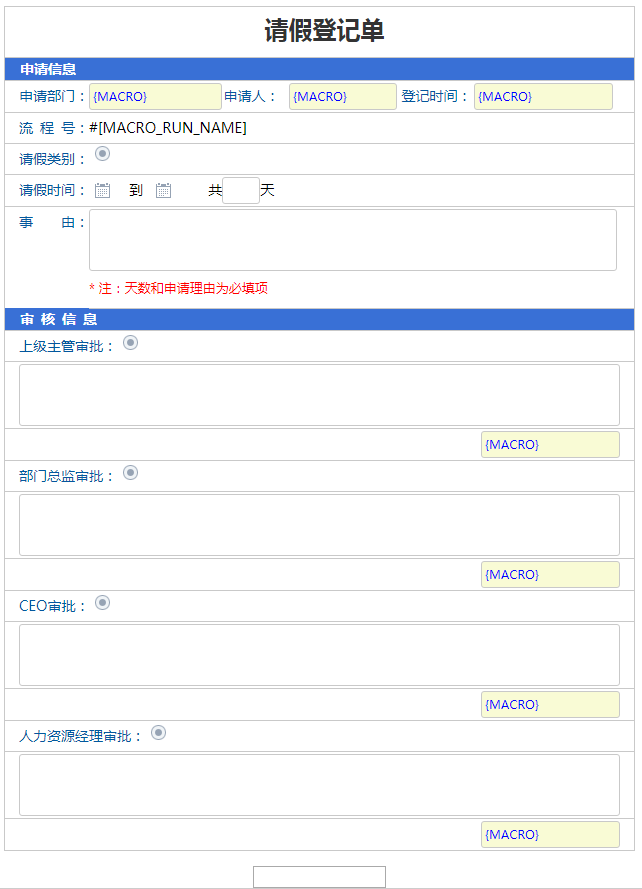Click the macro field below 上级主管审批 comments
The height and width of the screenshot is (889, 642).
point(549,445)
